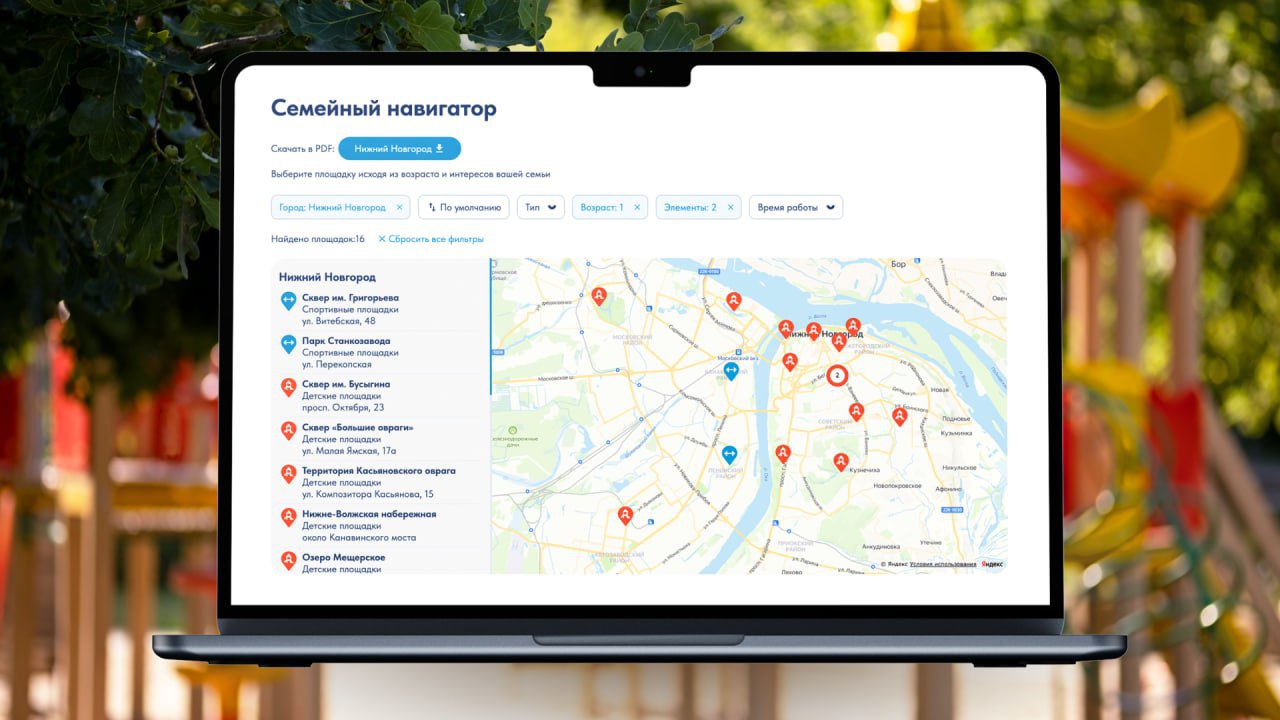Click the playground pin beside Сквер им. Бусыгина
Image resolution: width=1280 pixels, height=720 pixels.
click(288, 386)
